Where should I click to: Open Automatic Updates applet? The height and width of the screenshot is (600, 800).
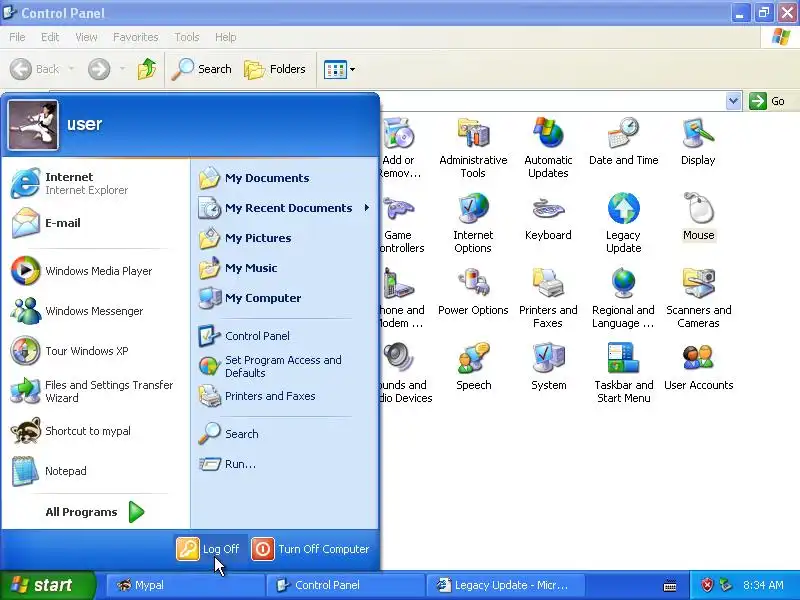[x=548, y=147]
